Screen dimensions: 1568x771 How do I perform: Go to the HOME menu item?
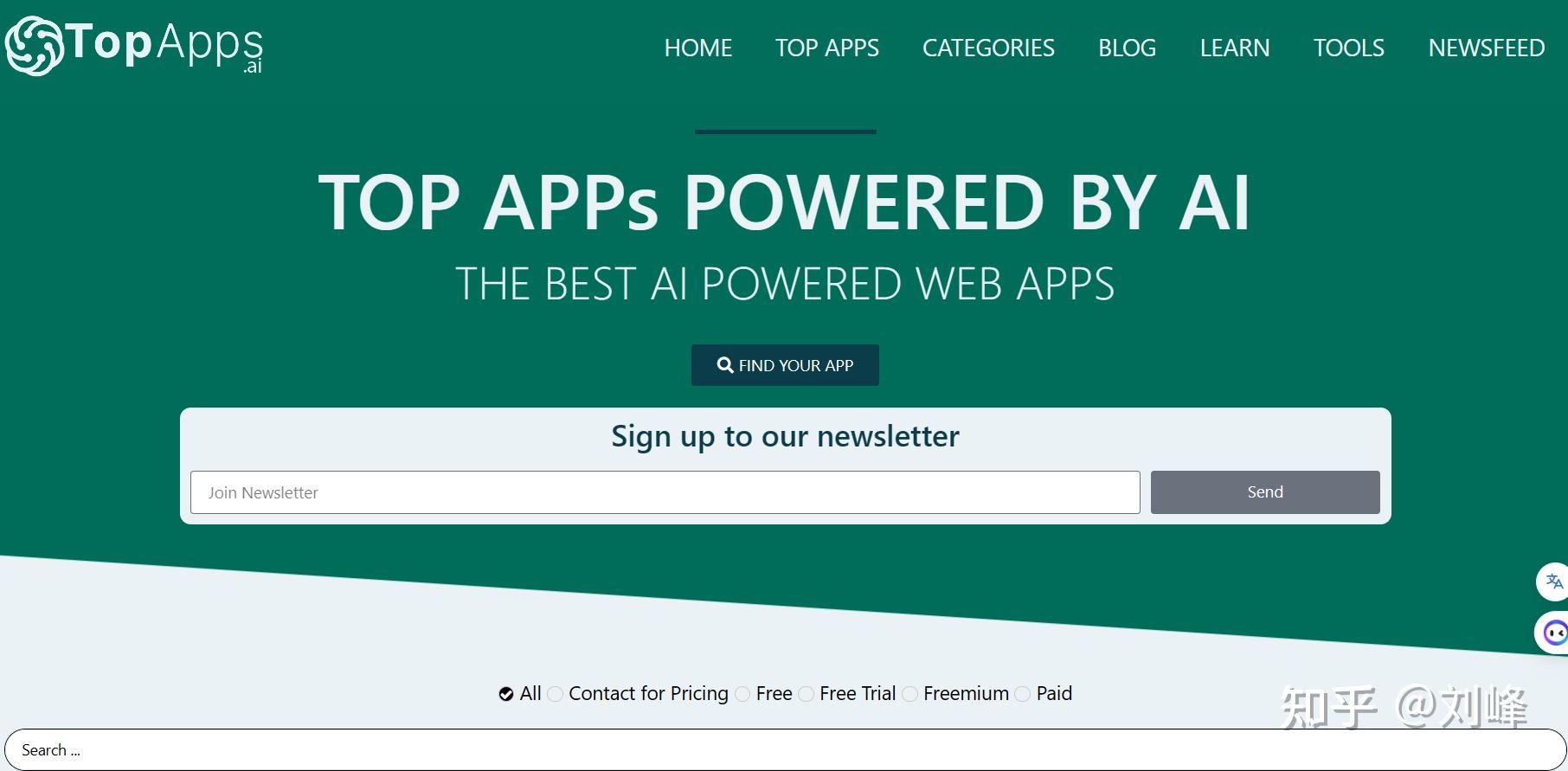point(698,48)
